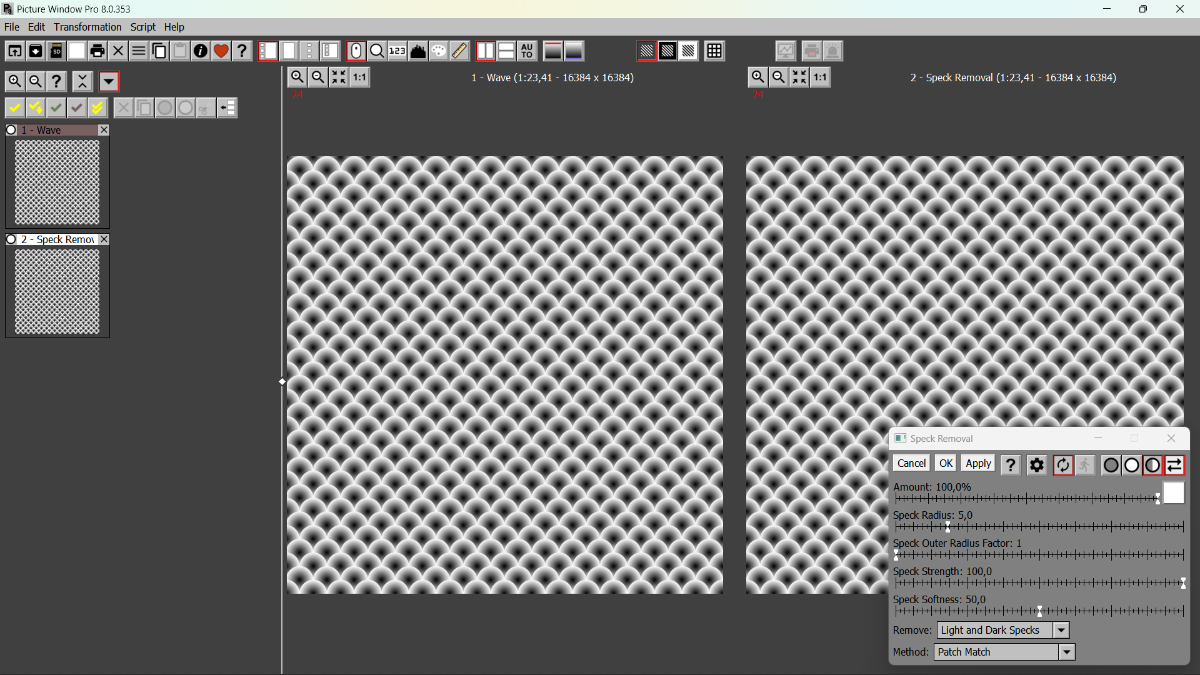This screenshot has height=675, width=1200.
Task: Toggle the radio circle beside 1 - Wave
Action: pyautogui.click(x=12, y=130)
